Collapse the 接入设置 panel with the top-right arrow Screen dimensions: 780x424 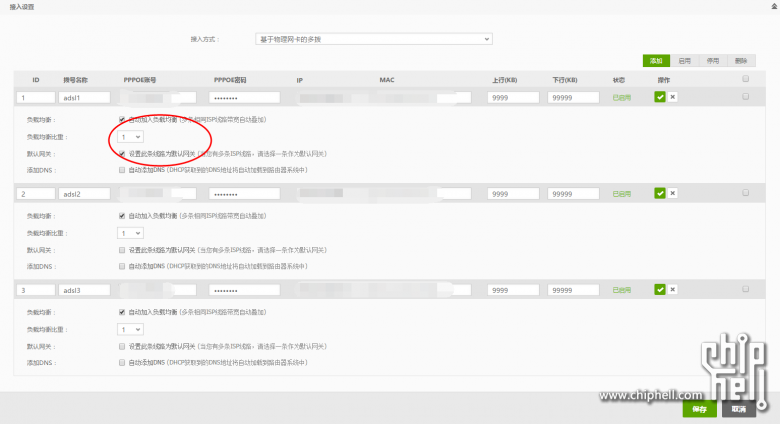[x=774, y=6]
